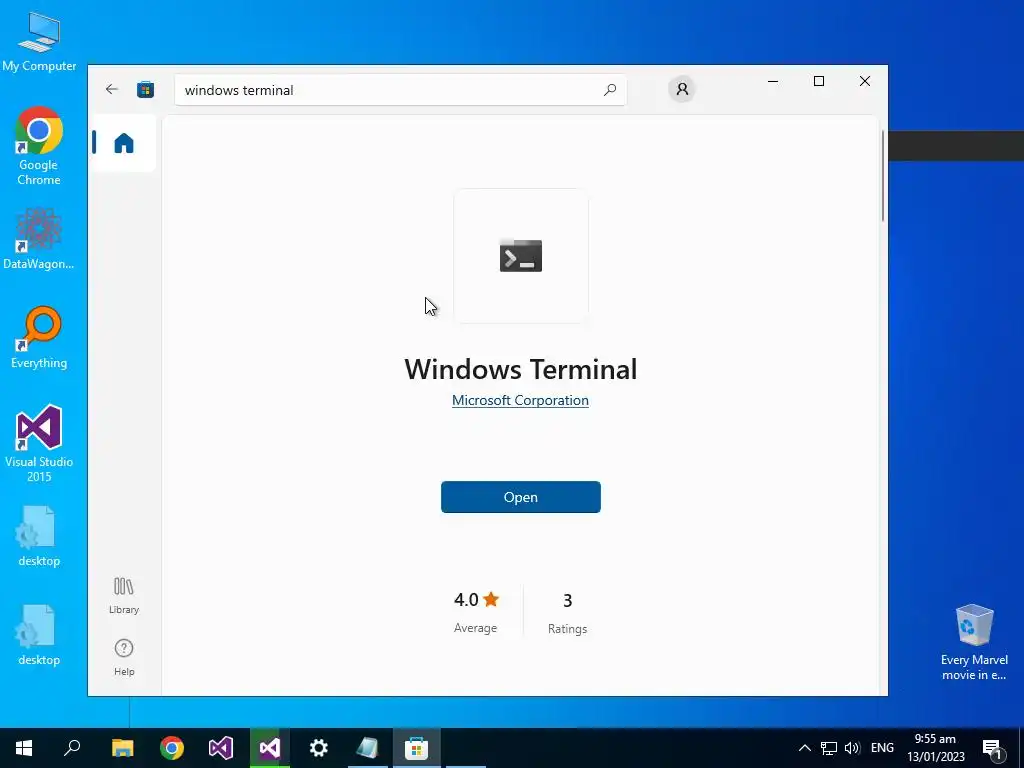
Task: Launch Chrome from the taskbar
Action: tap(172, 748)
